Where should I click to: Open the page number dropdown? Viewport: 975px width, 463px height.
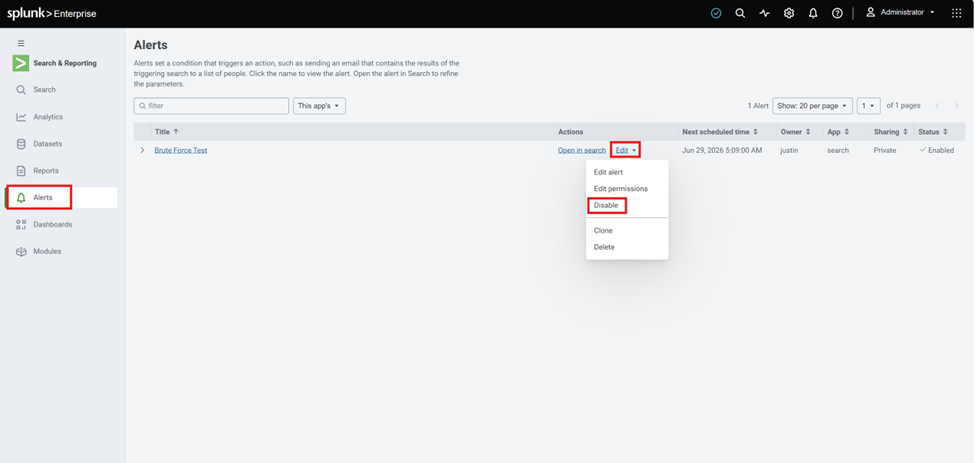click(x=869, y=106)
